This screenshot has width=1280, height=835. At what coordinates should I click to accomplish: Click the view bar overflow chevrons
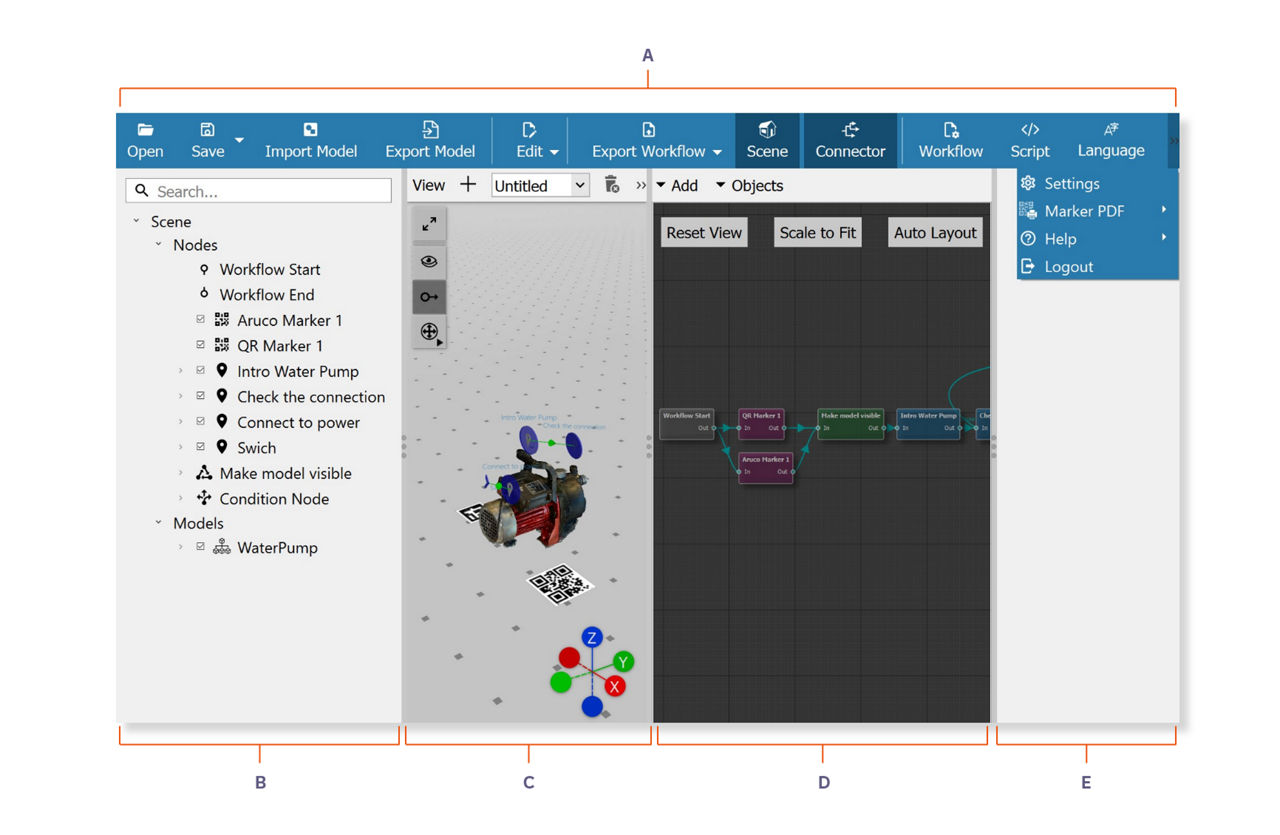tap(641, 186)
